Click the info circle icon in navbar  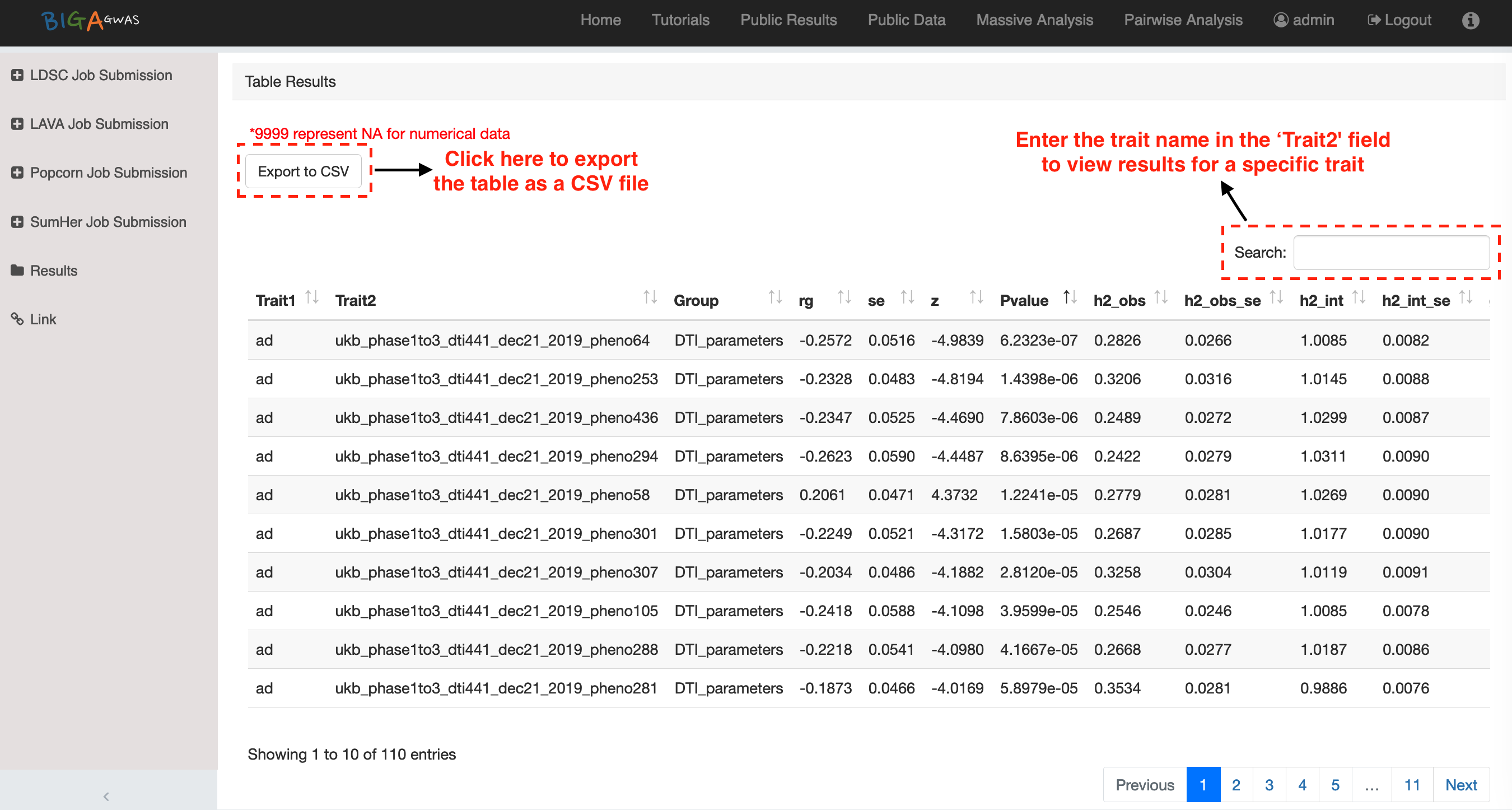(x=1470, y=21)
